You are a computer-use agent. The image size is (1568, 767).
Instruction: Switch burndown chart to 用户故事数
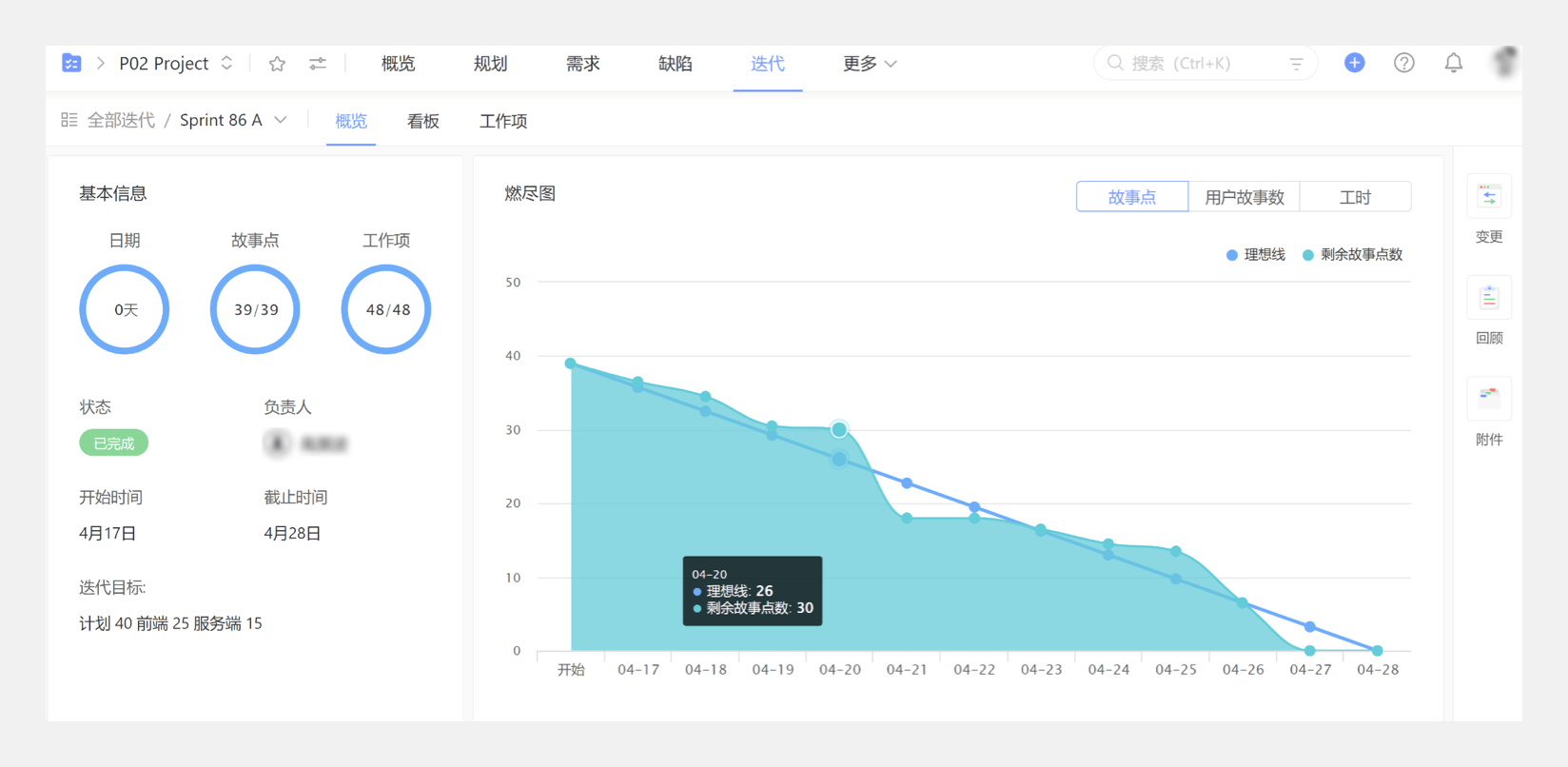(x=1244, y=197)
